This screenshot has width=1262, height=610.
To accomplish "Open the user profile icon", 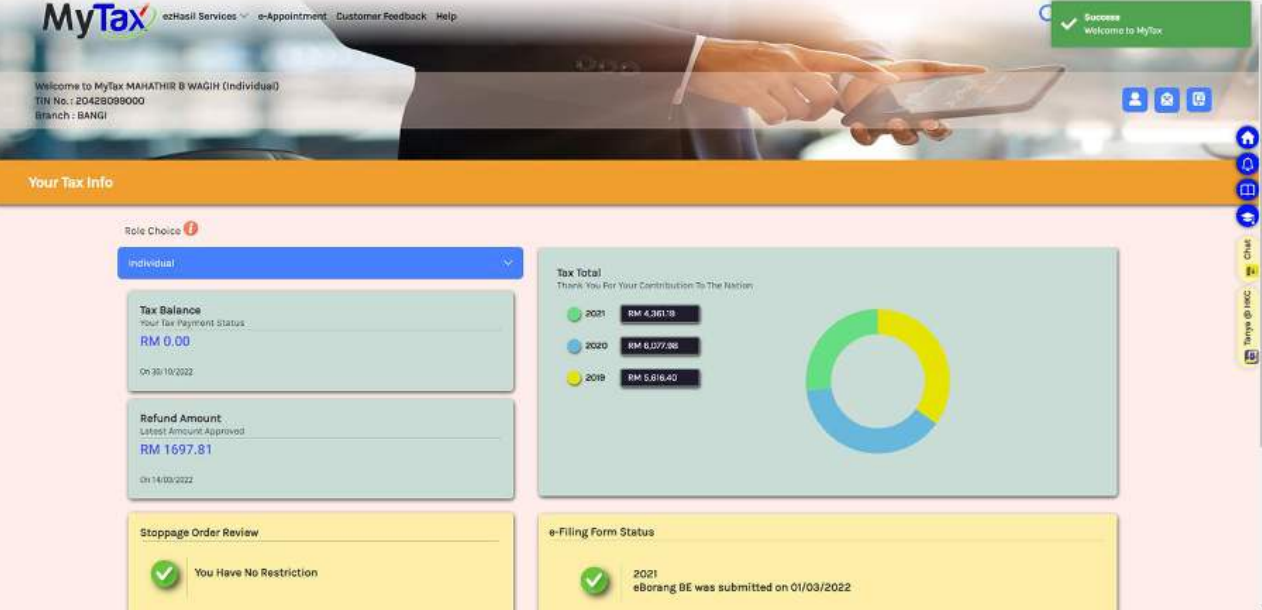I will click(1135, 100).
